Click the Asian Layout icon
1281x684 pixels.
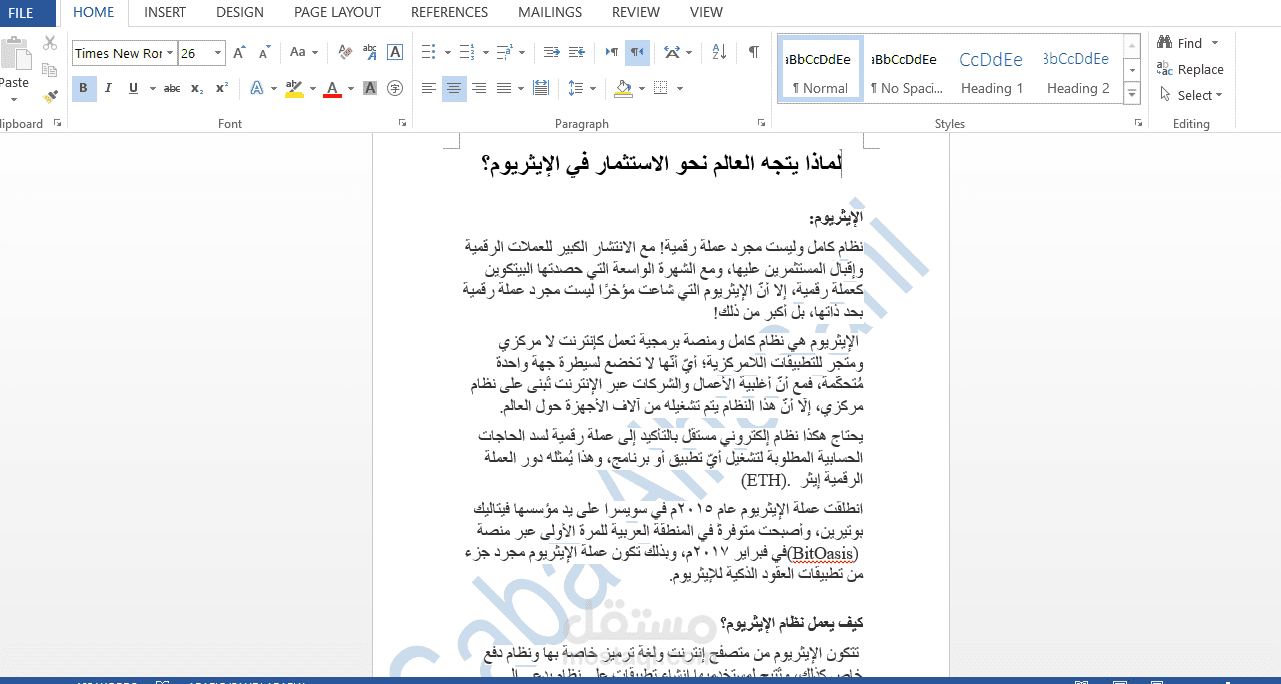point(672,52)
